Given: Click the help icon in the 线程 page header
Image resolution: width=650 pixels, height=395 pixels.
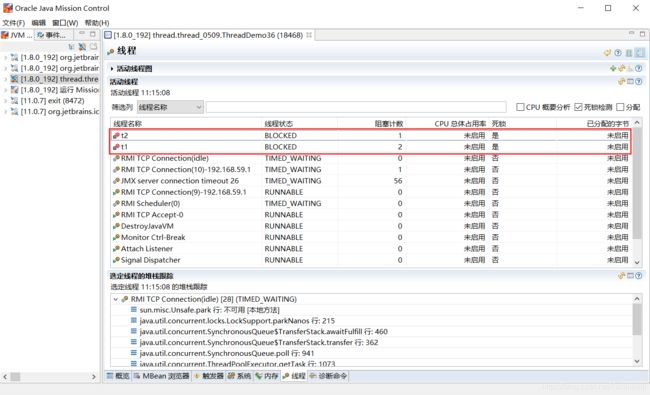Looking at the screenshot, I should (x=618, y=53).
